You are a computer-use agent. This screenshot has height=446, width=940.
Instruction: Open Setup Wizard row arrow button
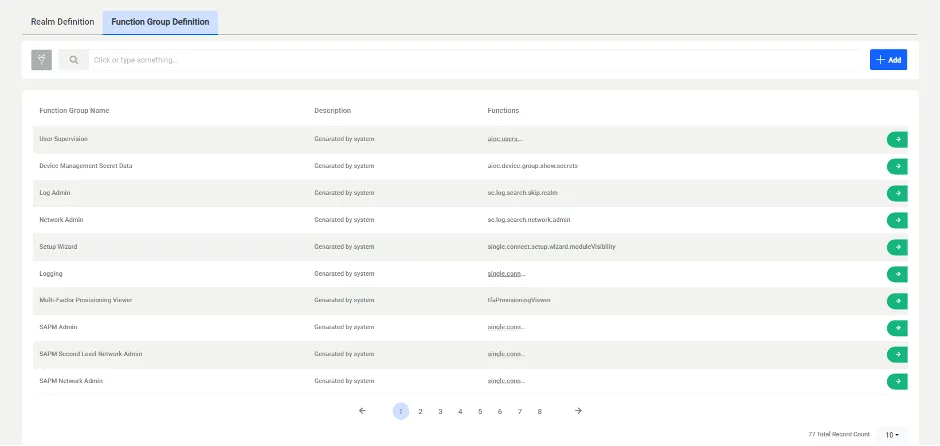(897, 247)
